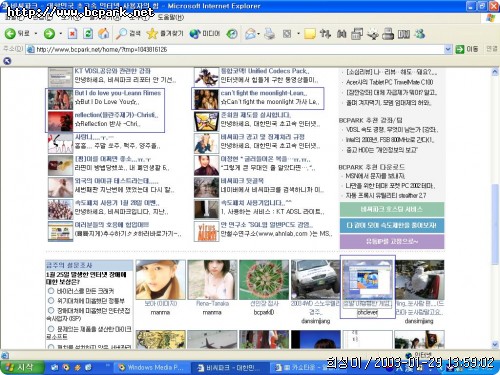Click the last toolbar icon with people figures
500x375 pixels.
(420, 33)
